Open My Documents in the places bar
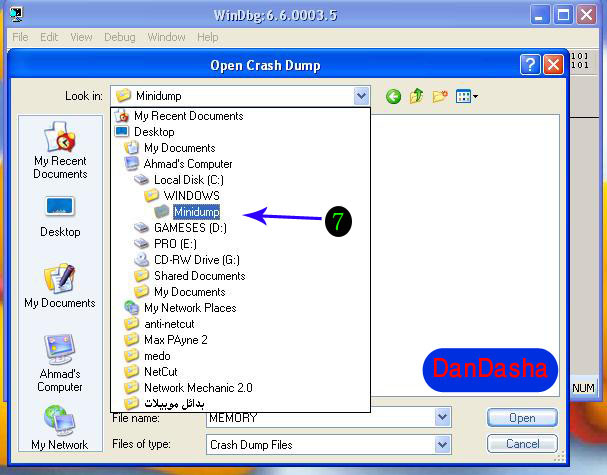607x475 pixels. point(60,286)
